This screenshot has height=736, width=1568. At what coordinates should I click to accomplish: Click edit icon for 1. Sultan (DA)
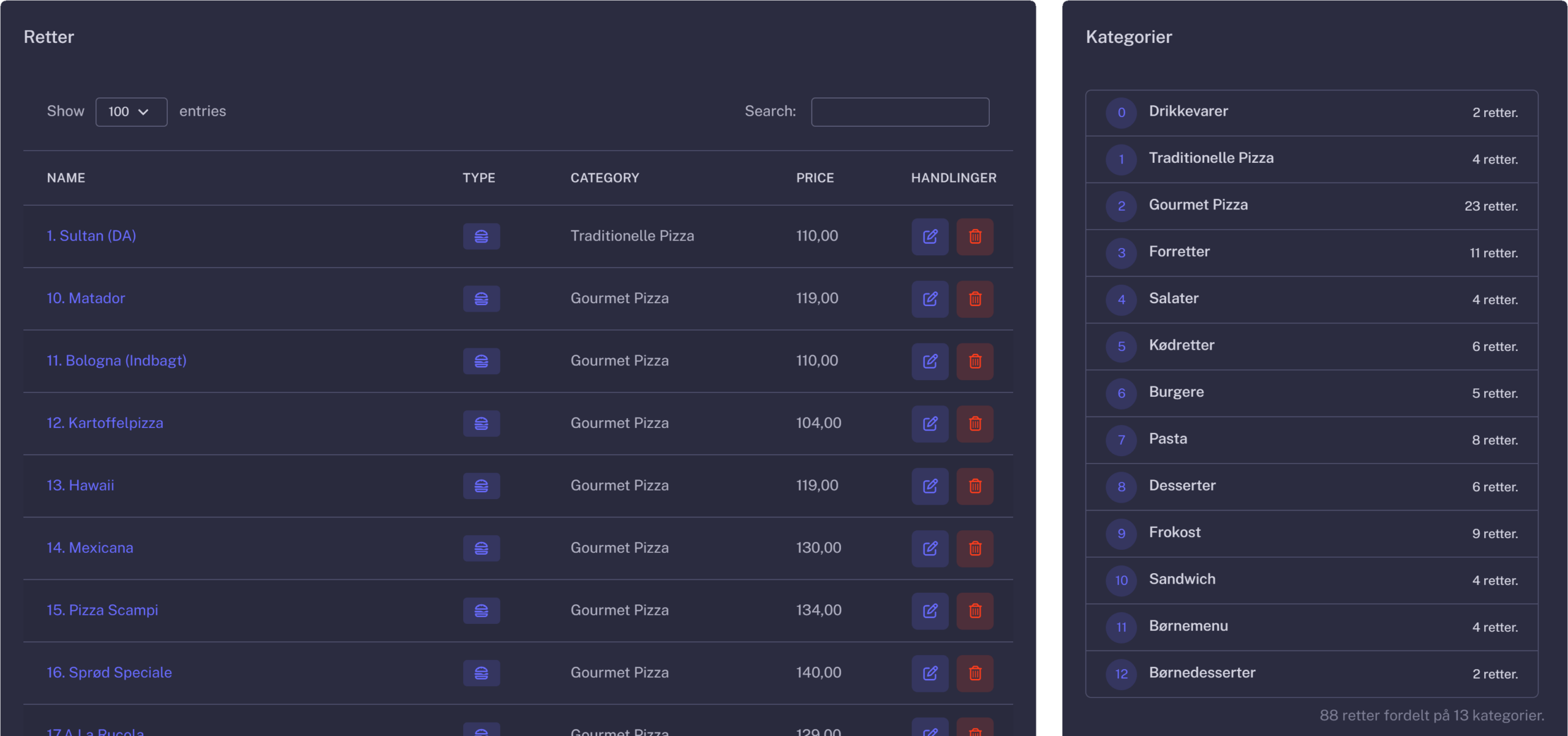930,236
